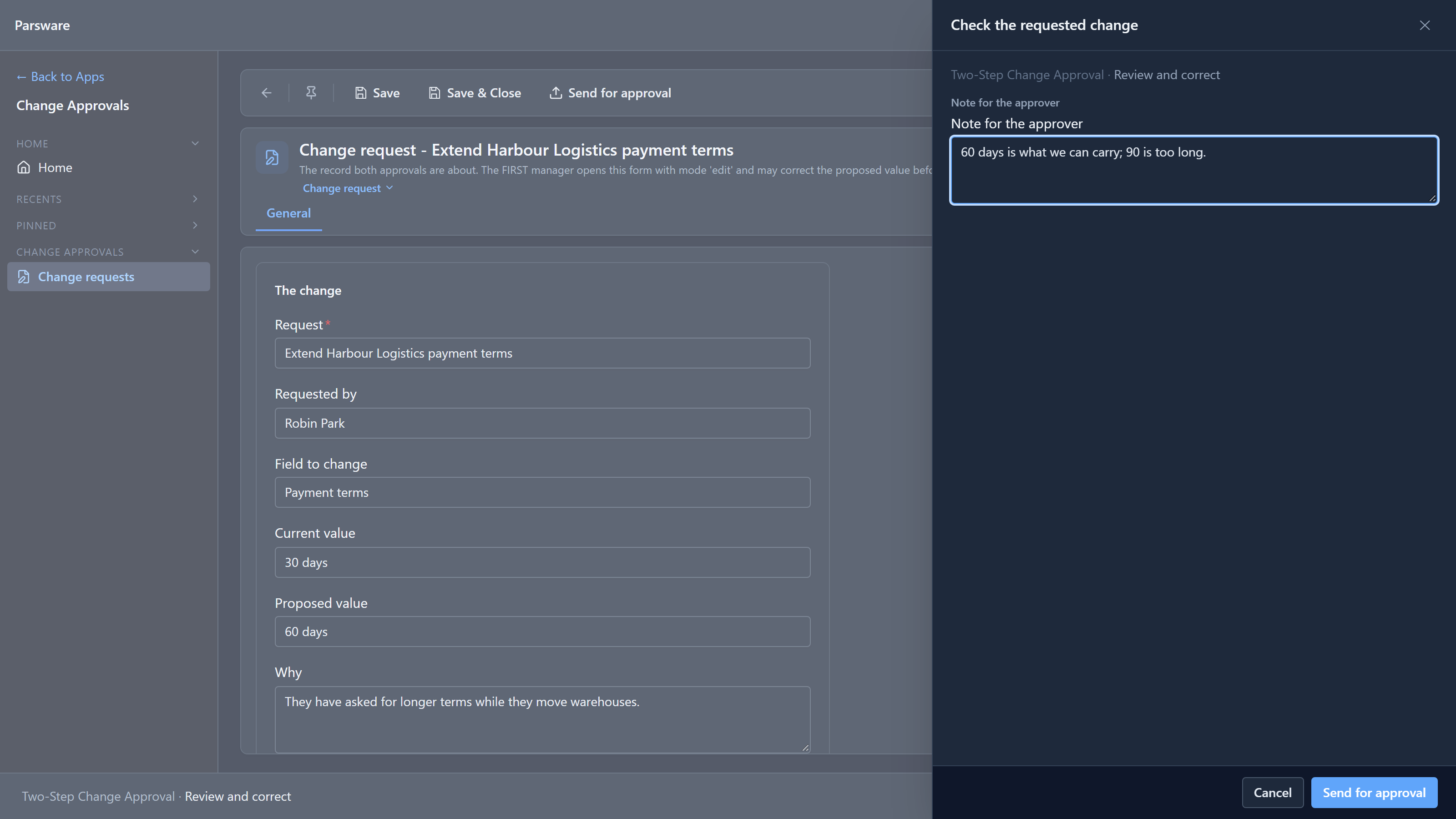Click the back arrow in the toolbar

click(266, 93)
